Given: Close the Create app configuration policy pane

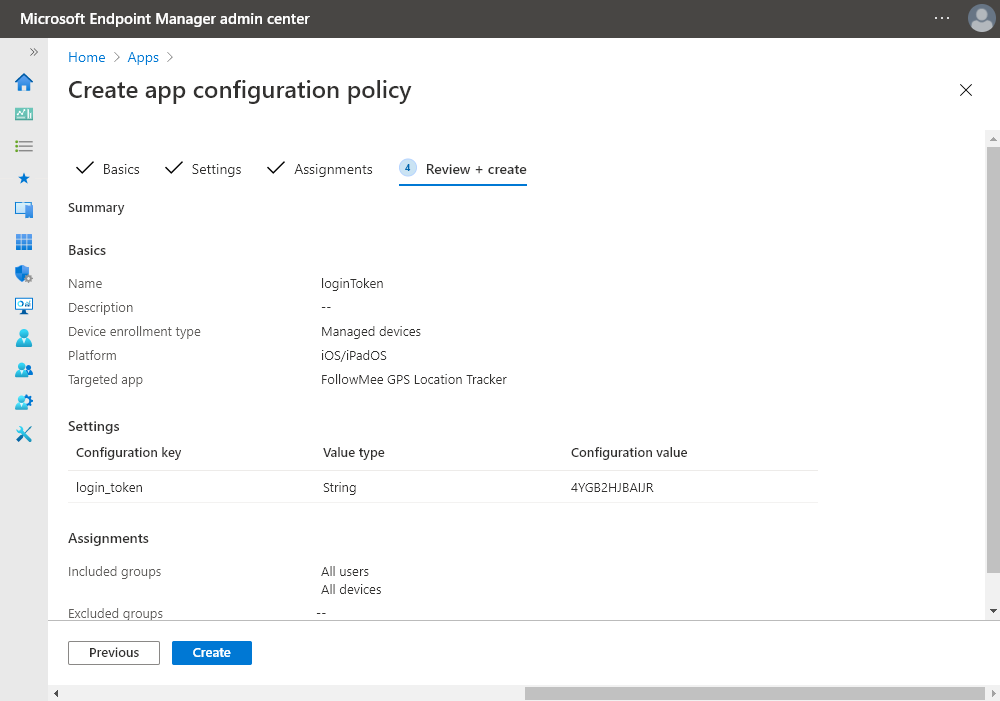Looking at the screenshot, I should 966,90.
